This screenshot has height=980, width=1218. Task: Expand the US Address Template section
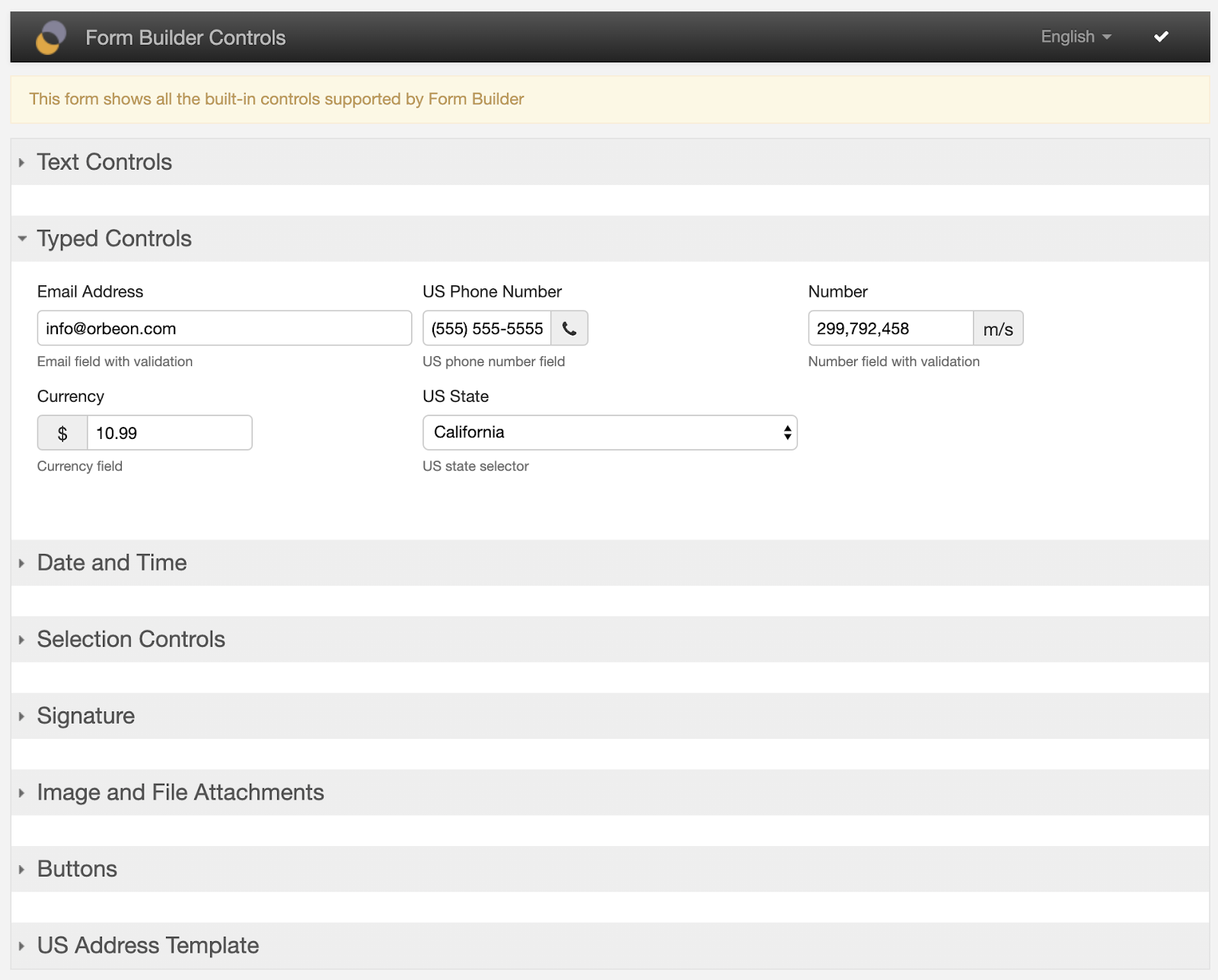[x=148, y=946]
